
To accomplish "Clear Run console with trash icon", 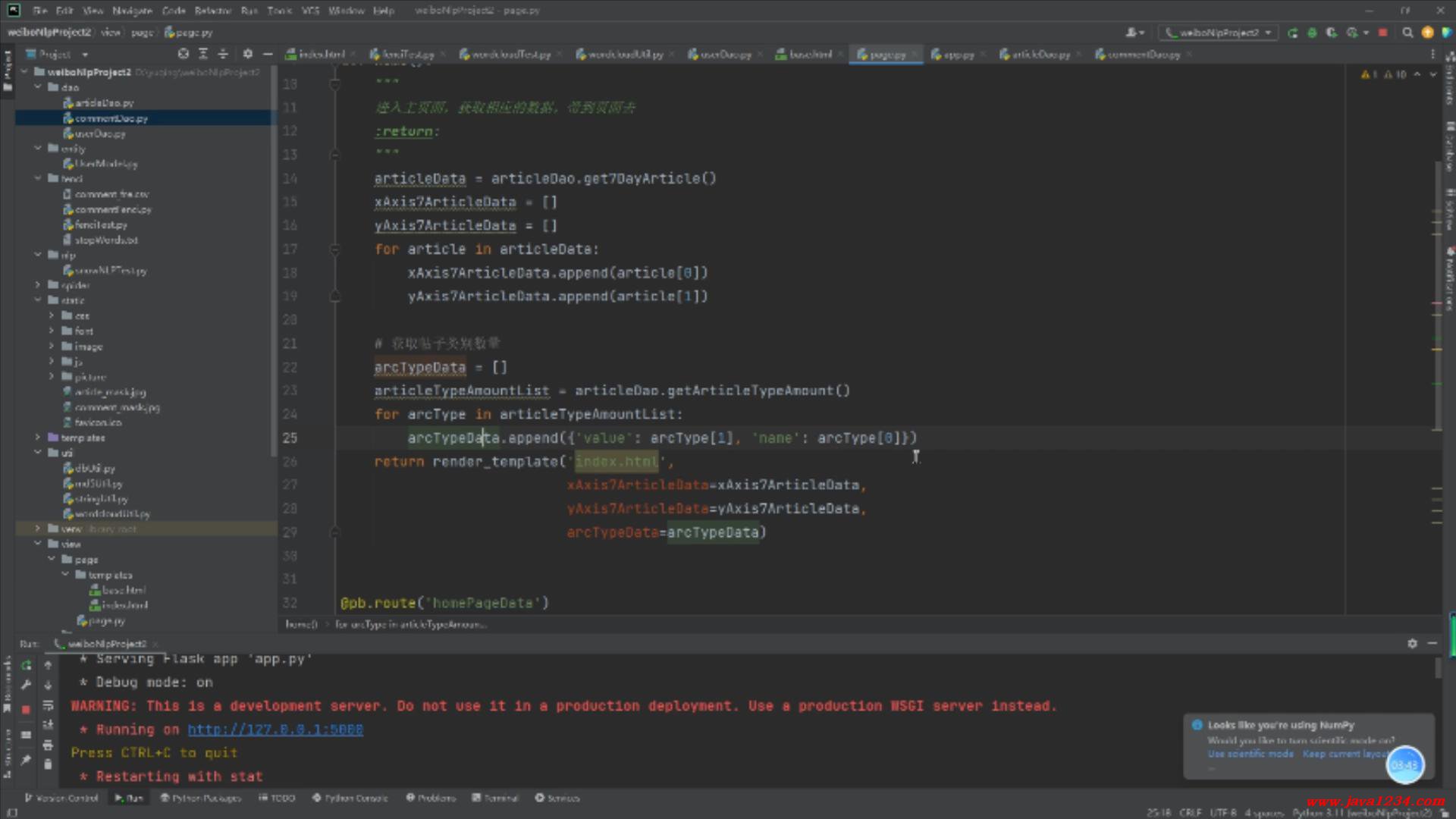I will click(48, 764).
